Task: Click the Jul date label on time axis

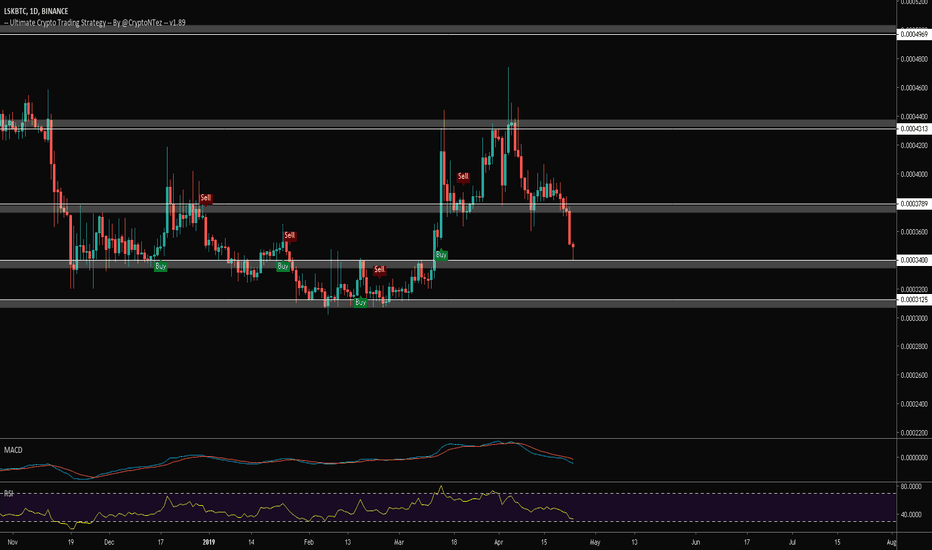Action: click(792, 542)
